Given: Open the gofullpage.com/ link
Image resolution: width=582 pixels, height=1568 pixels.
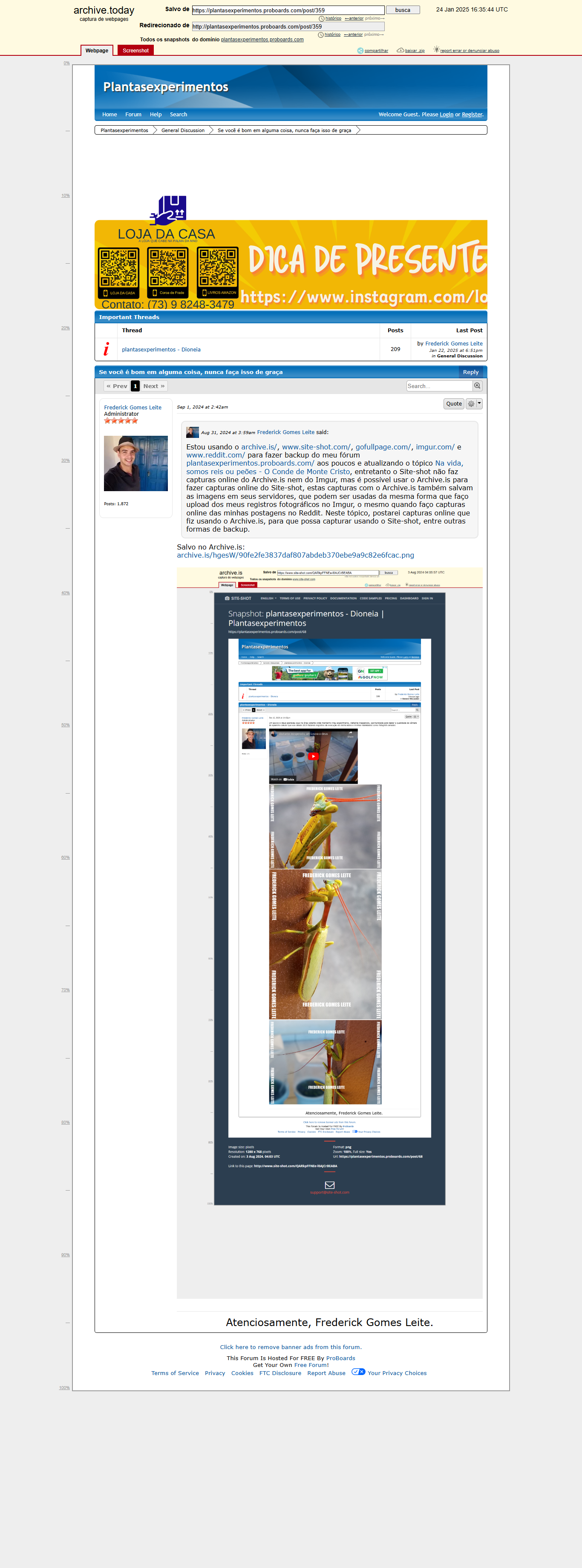Looking at the screenshot, I should pyautogui.click(x=383, y=447).
